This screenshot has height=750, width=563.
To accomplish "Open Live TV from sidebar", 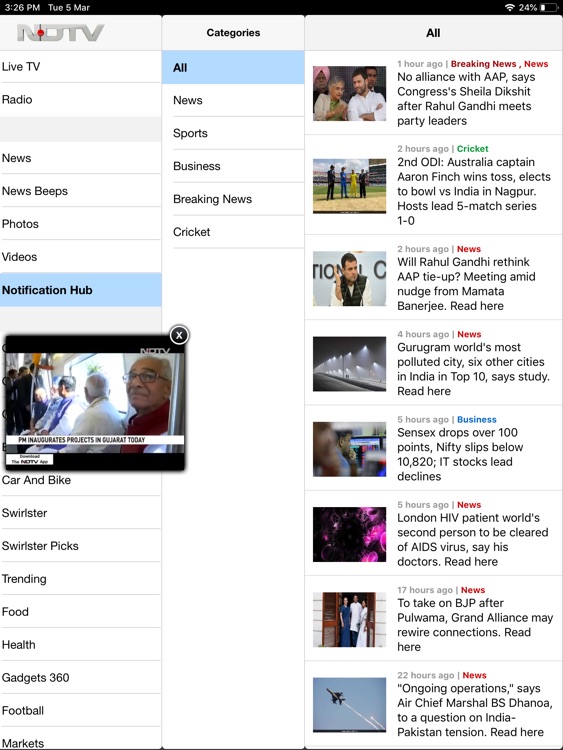I will tap(80, 66).
